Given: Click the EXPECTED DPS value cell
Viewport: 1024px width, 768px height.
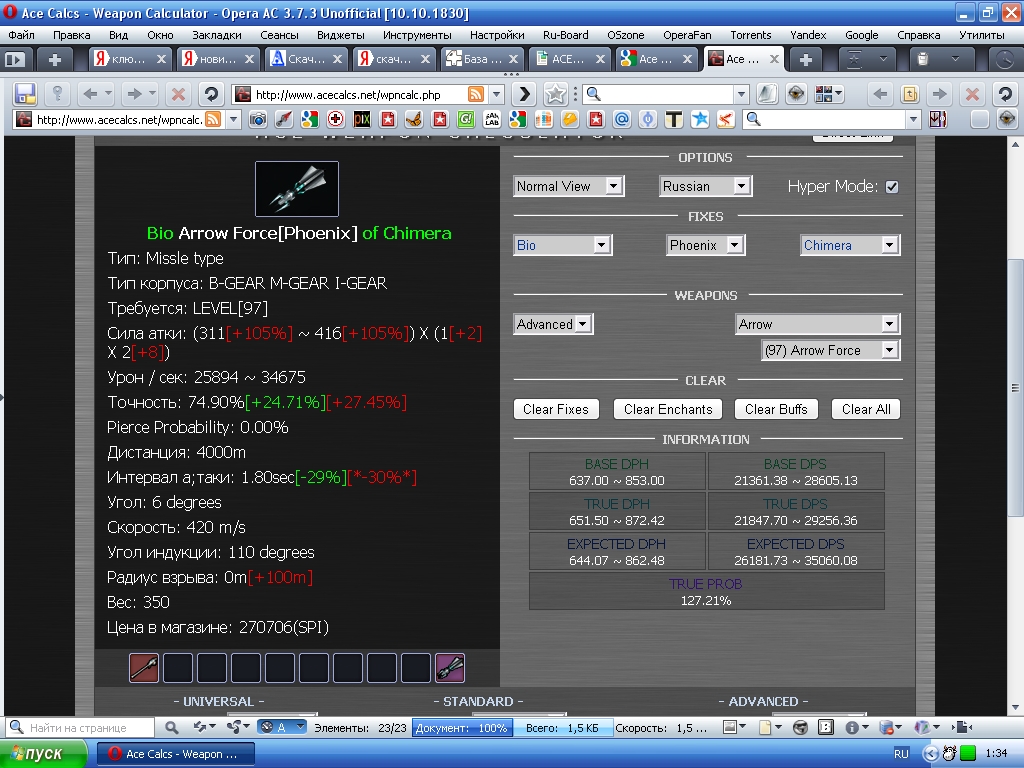Looking at the screenshot, I should (795, 552).
